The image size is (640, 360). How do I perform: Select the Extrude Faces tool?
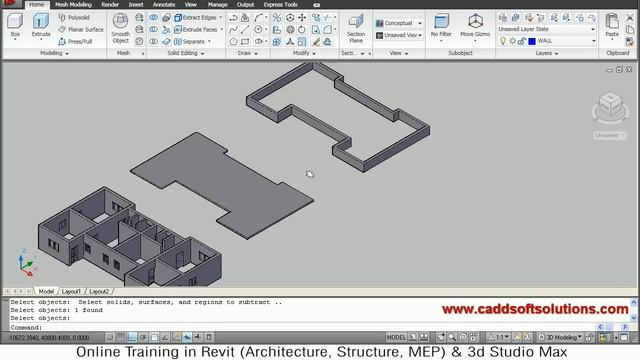pos(196,29)
